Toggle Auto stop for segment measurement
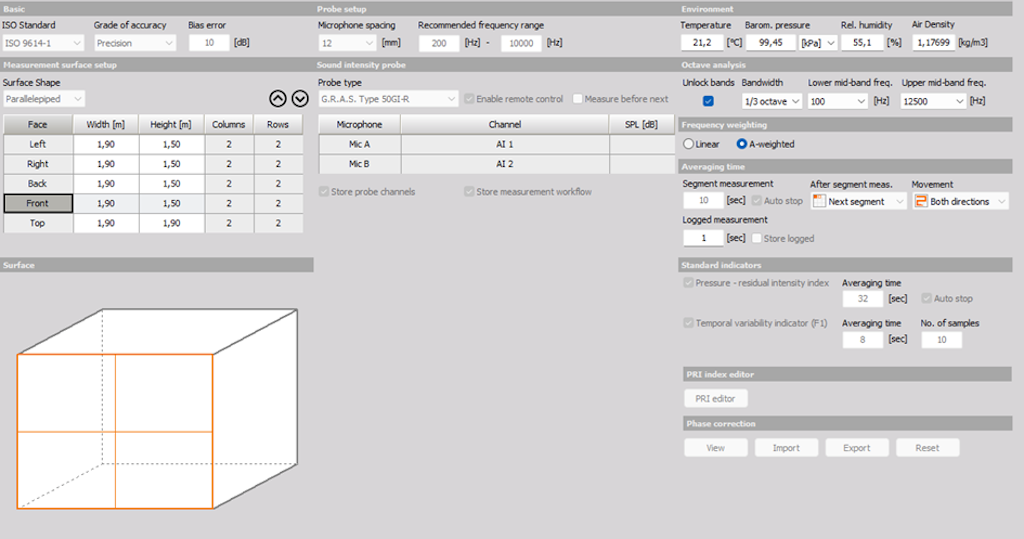The image size is (1024, 539). pos(757,201)
